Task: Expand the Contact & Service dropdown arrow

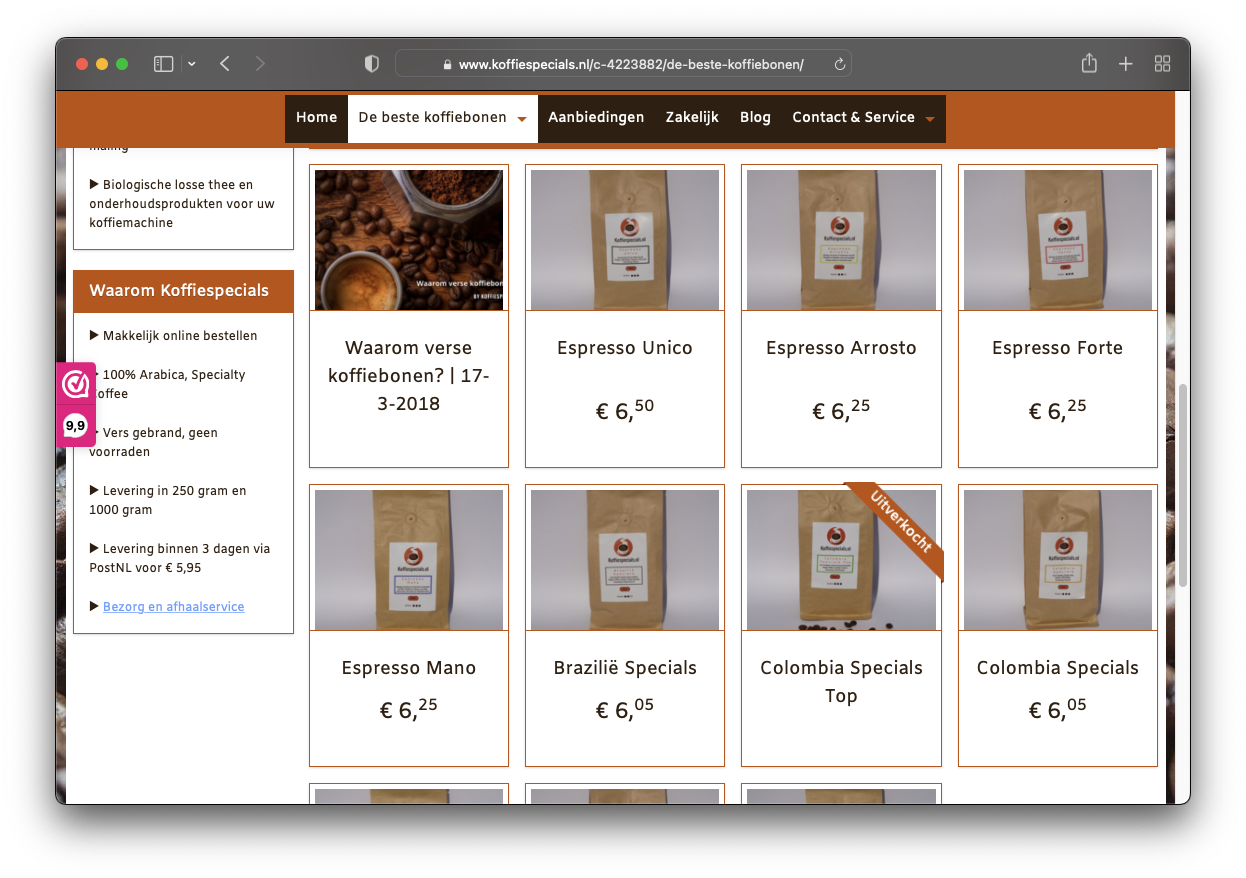Action: click(930, 120)
